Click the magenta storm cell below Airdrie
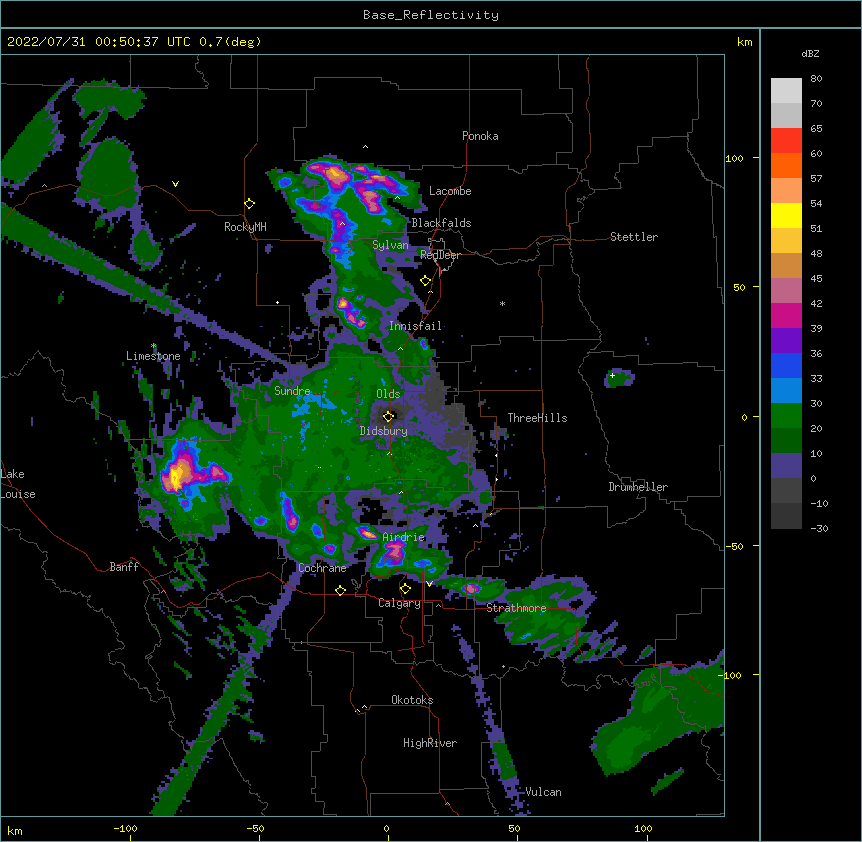The height and width of the screenshot is (842, 862). (x=394, y=552)
